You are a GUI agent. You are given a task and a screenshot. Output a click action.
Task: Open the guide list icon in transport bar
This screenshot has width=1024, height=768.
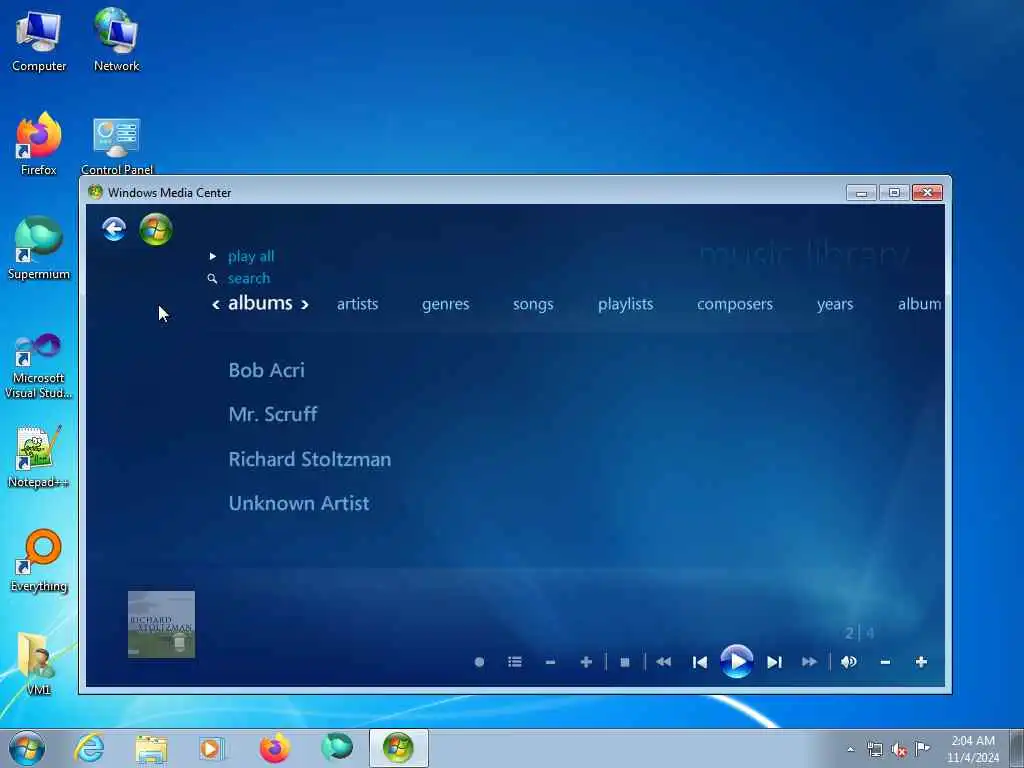click(x=515, y=662)
